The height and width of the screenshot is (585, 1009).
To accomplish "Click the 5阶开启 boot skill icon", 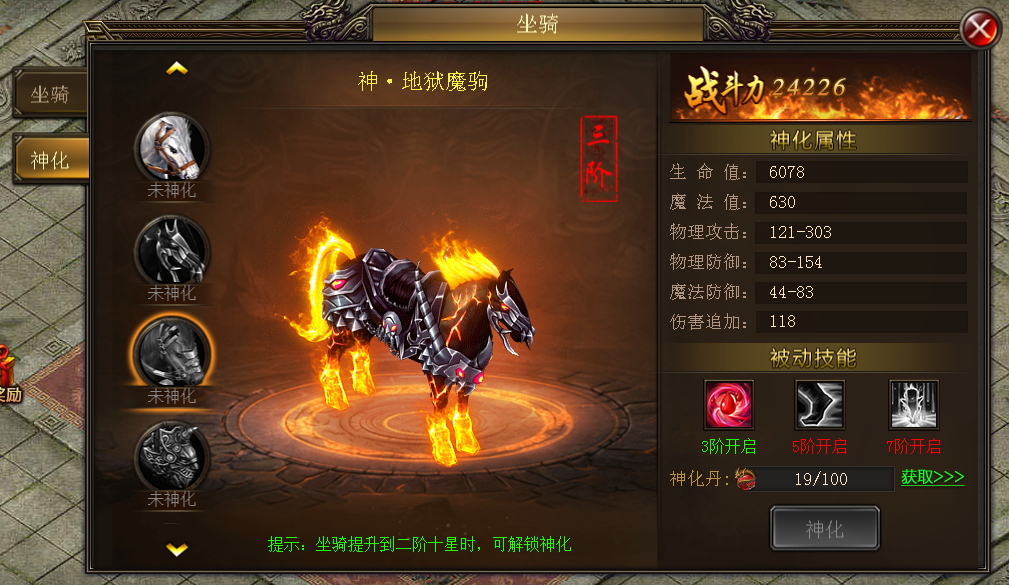I will pos(819,405).
